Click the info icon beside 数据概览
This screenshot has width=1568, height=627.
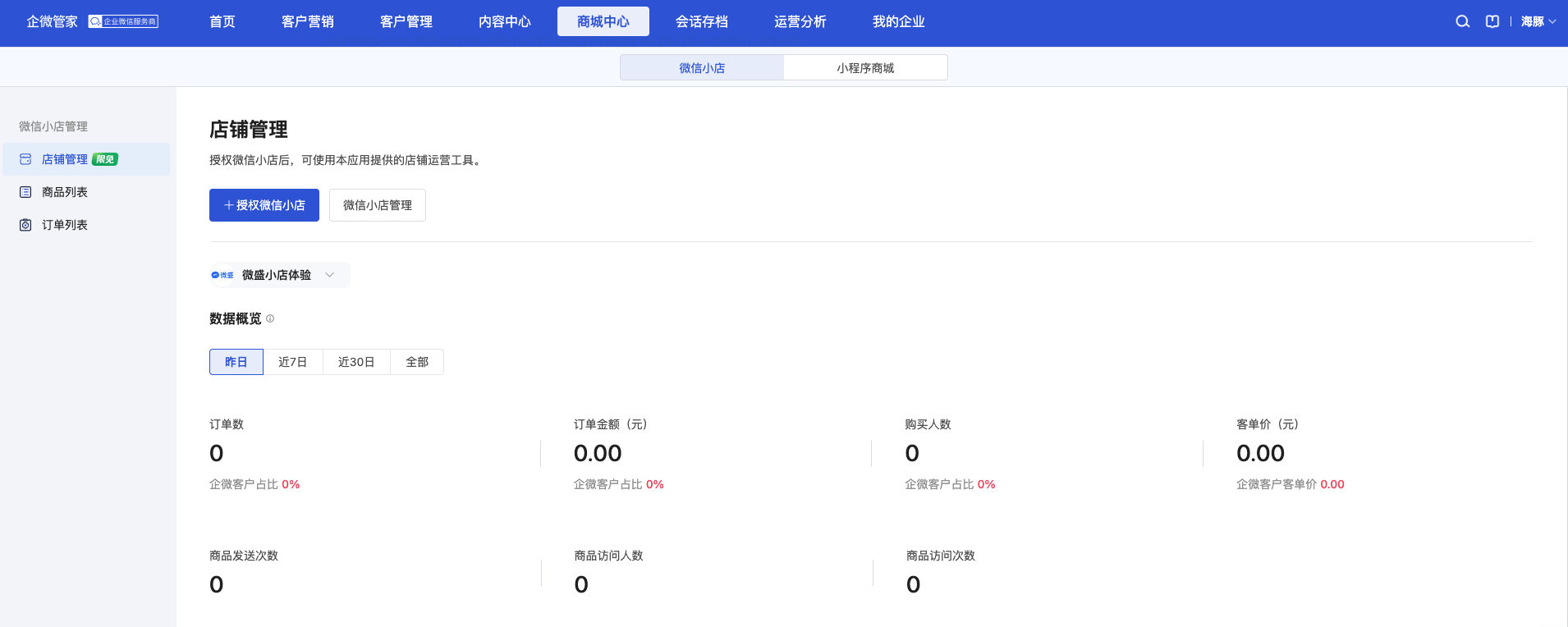(270, 318)
